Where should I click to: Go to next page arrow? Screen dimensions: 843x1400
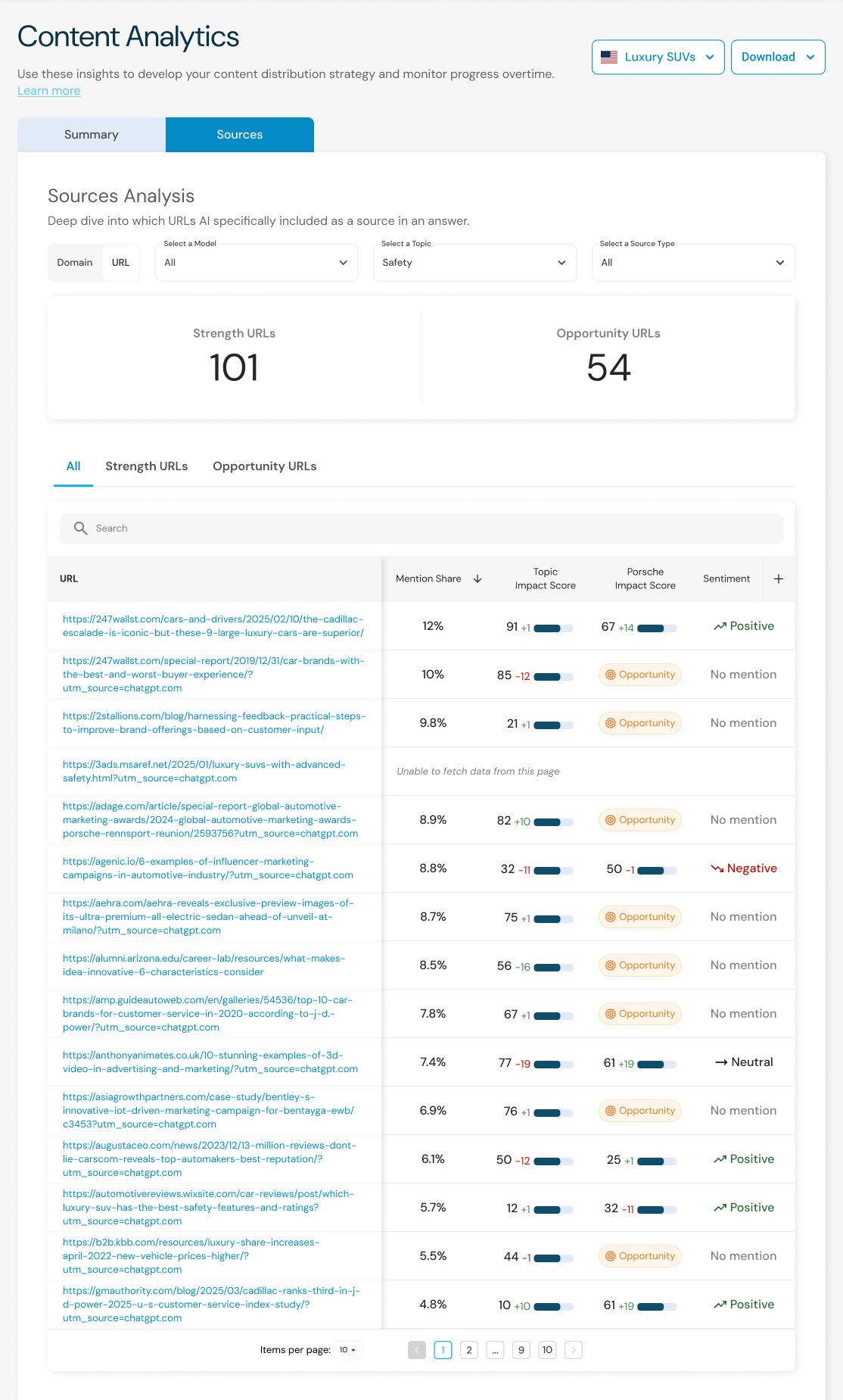coord(574,1350)
